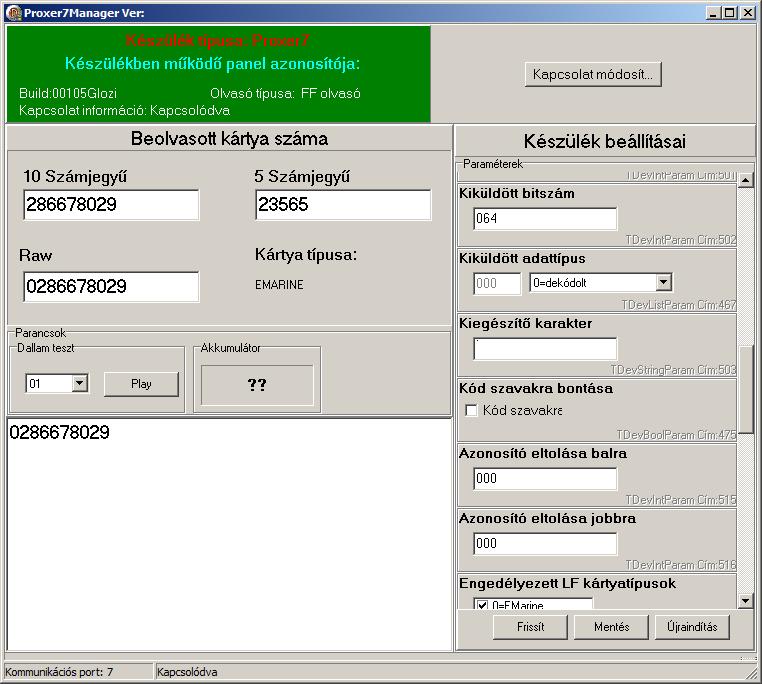762x684 pixels.
Task: Click the TDevListParam Cím:467 label
Action: [678, 305]
